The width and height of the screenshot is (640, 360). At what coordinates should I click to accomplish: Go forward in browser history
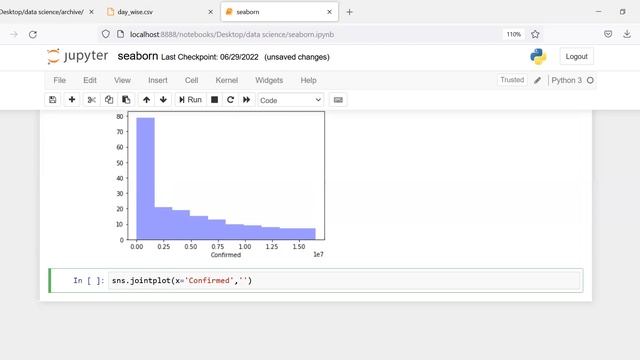pos(14,34)
